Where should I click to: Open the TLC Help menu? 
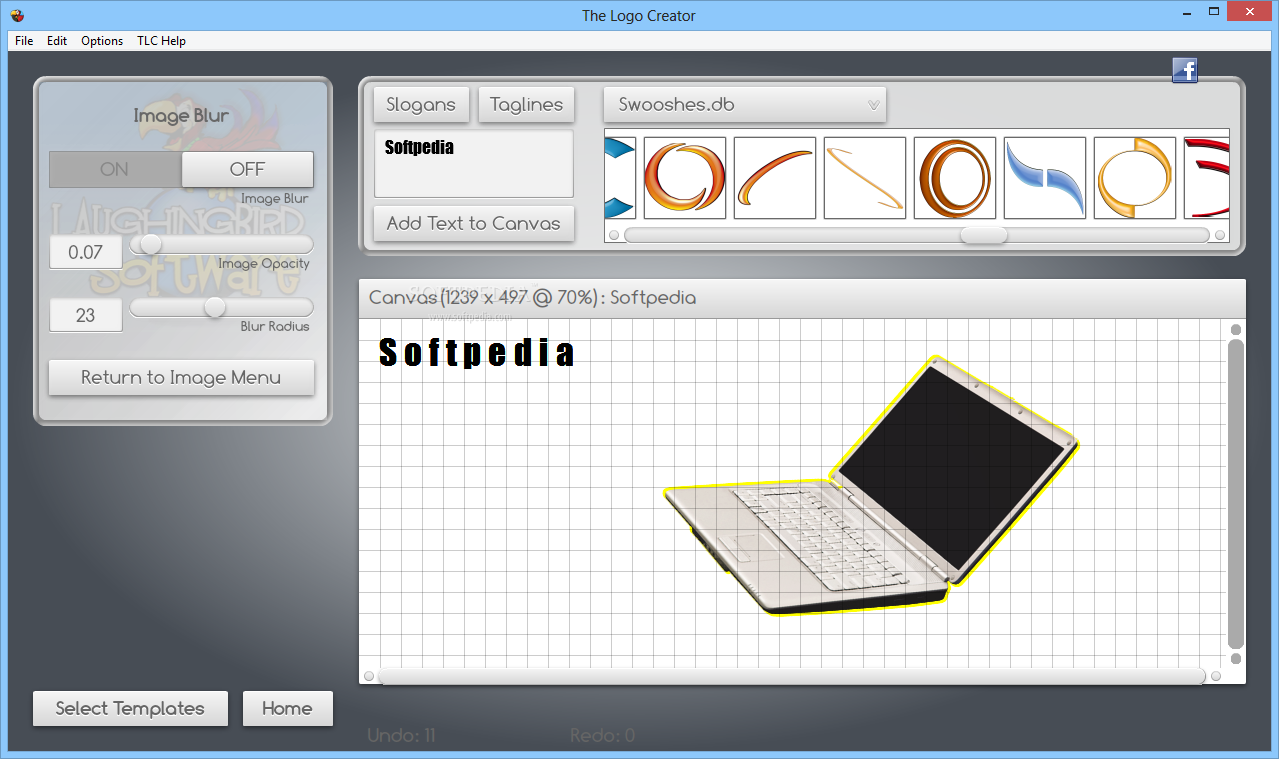[161, 41]
